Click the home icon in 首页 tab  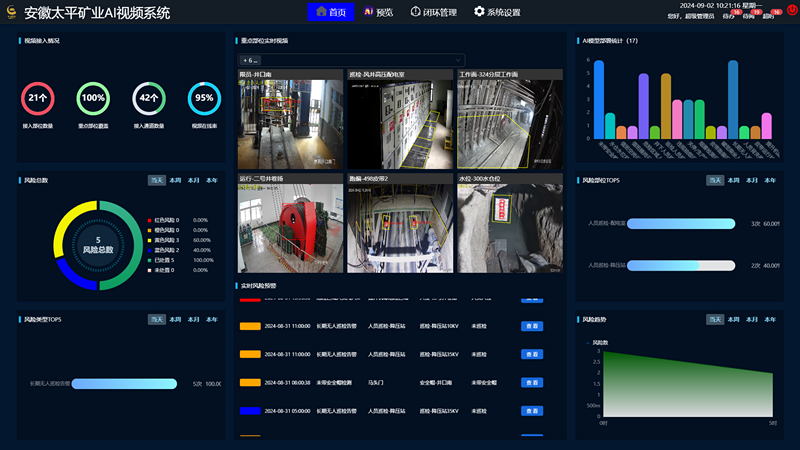tap(321, 12)
